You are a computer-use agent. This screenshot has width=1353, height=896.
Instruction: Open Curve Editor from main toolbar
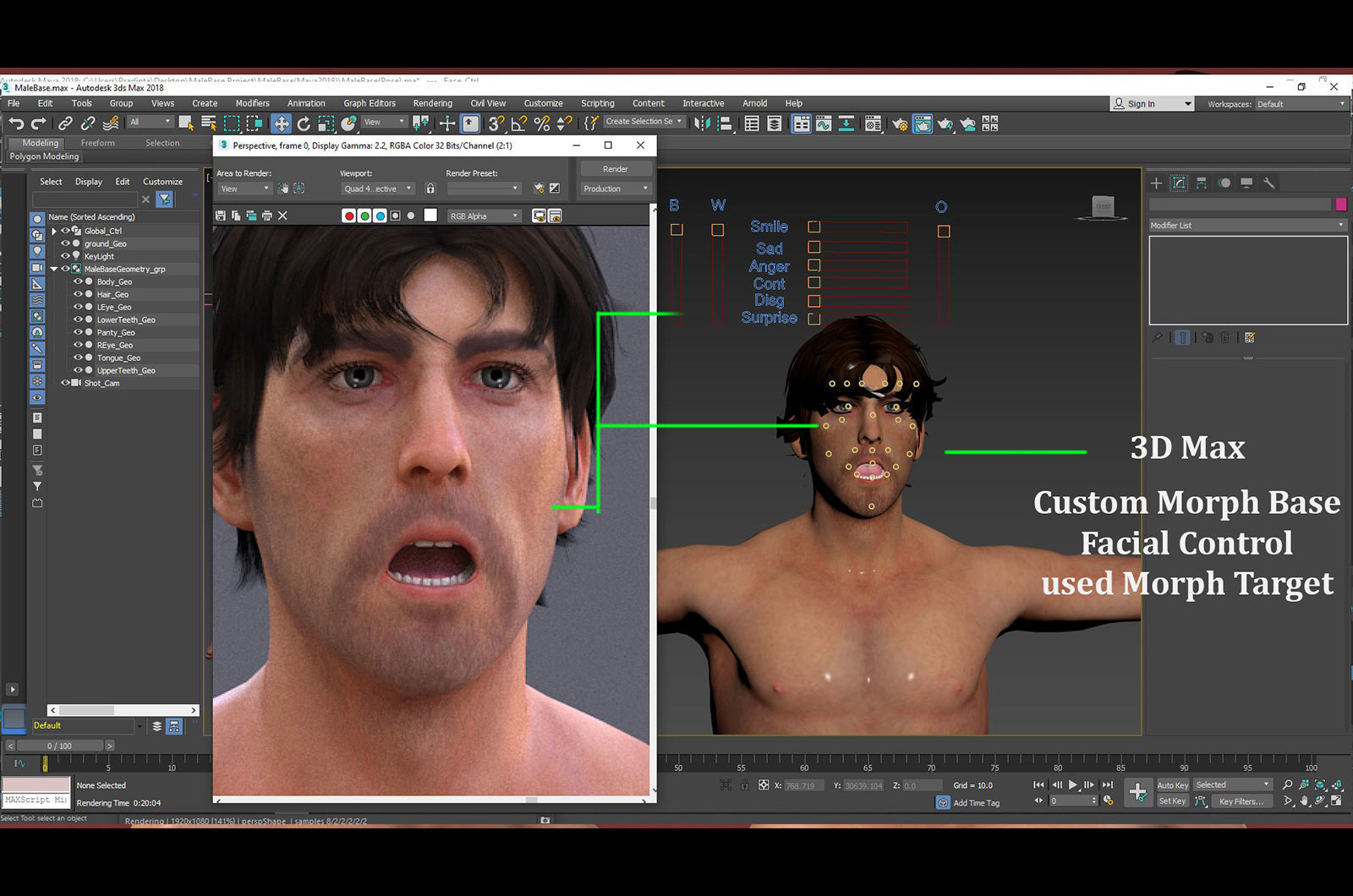[824, 123]
